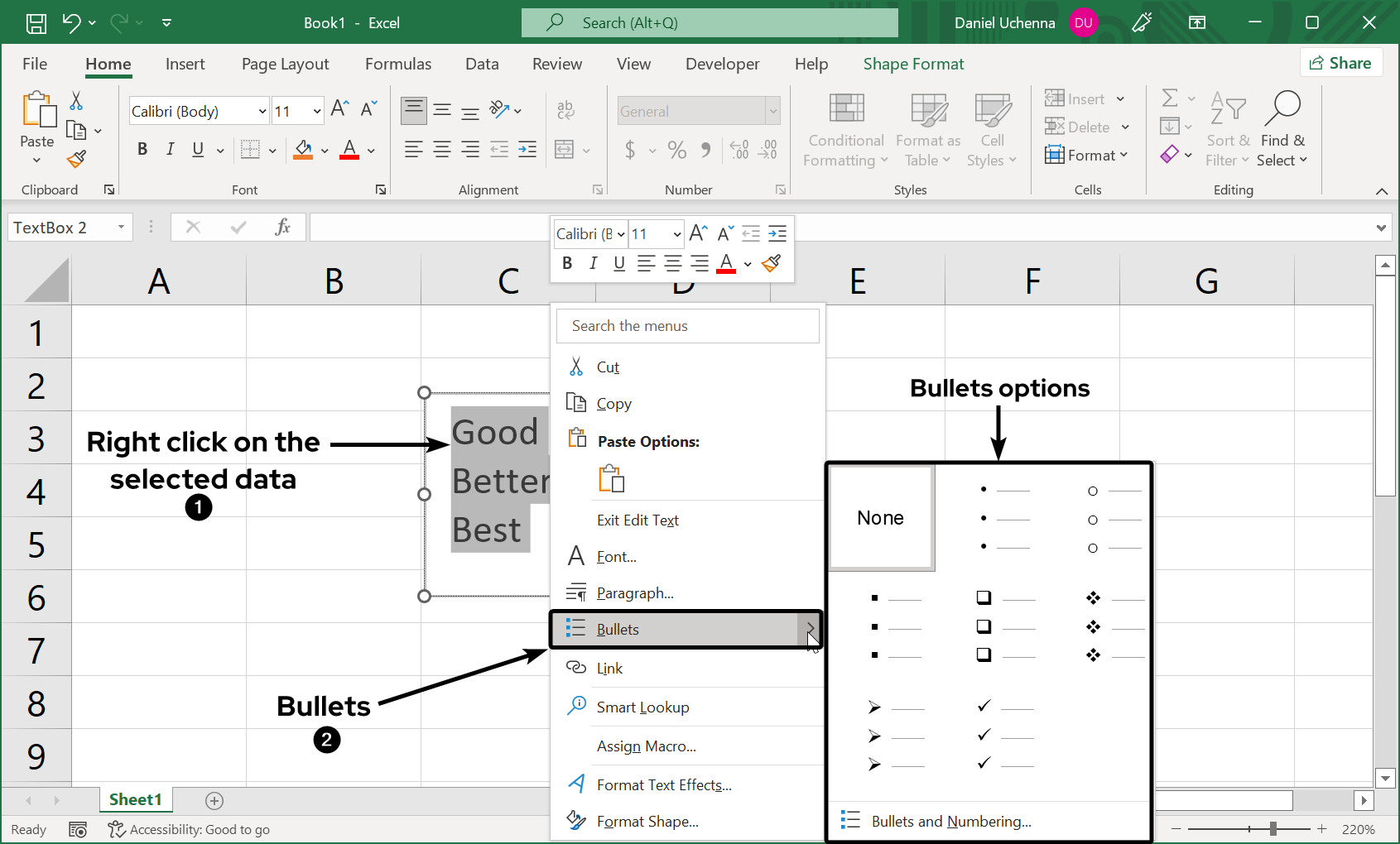Click the Increase Indent icon in ribbon
The image size is (1400, 844).
point(527,150)
